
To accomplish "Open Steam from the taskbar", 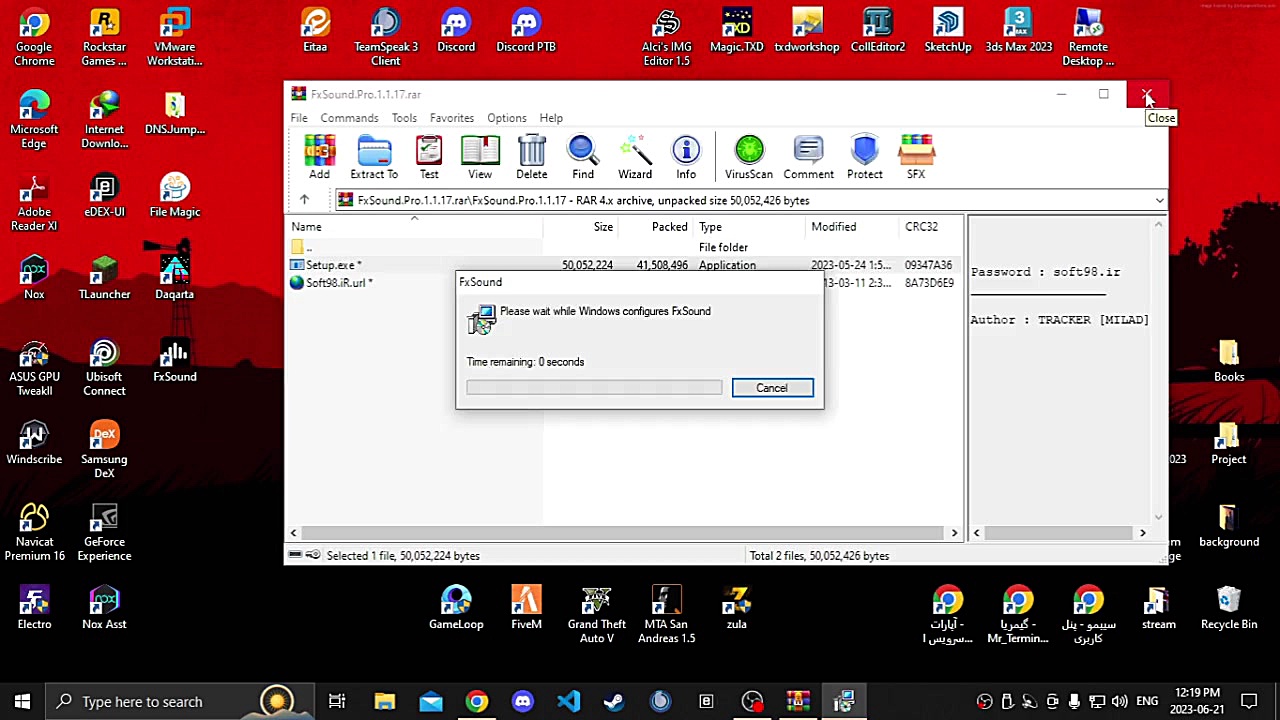I will point(614,701).
